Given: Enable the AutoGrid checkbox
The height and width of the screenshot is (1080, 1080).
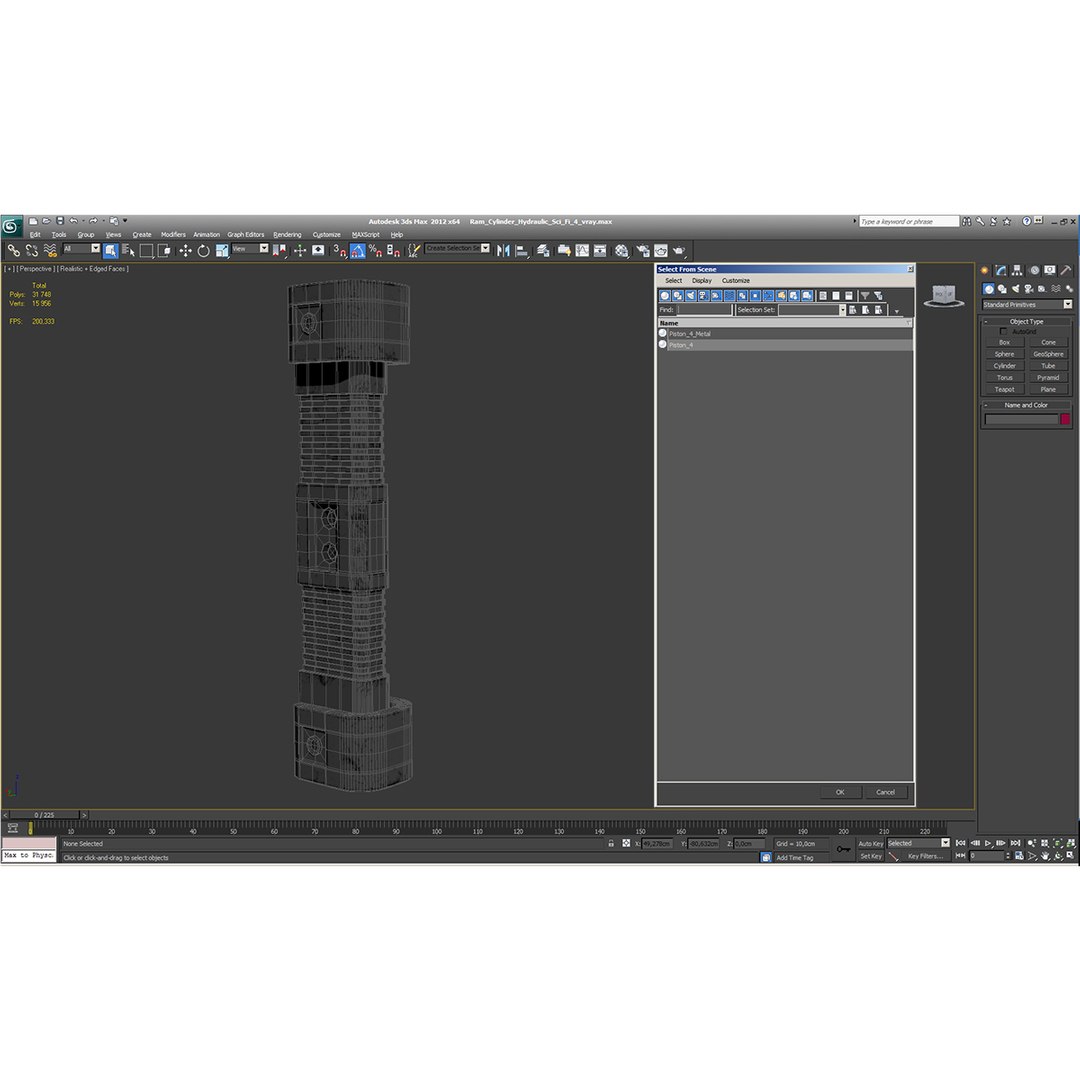Looking at the screenshot, I should click(x=1003, y=331).
